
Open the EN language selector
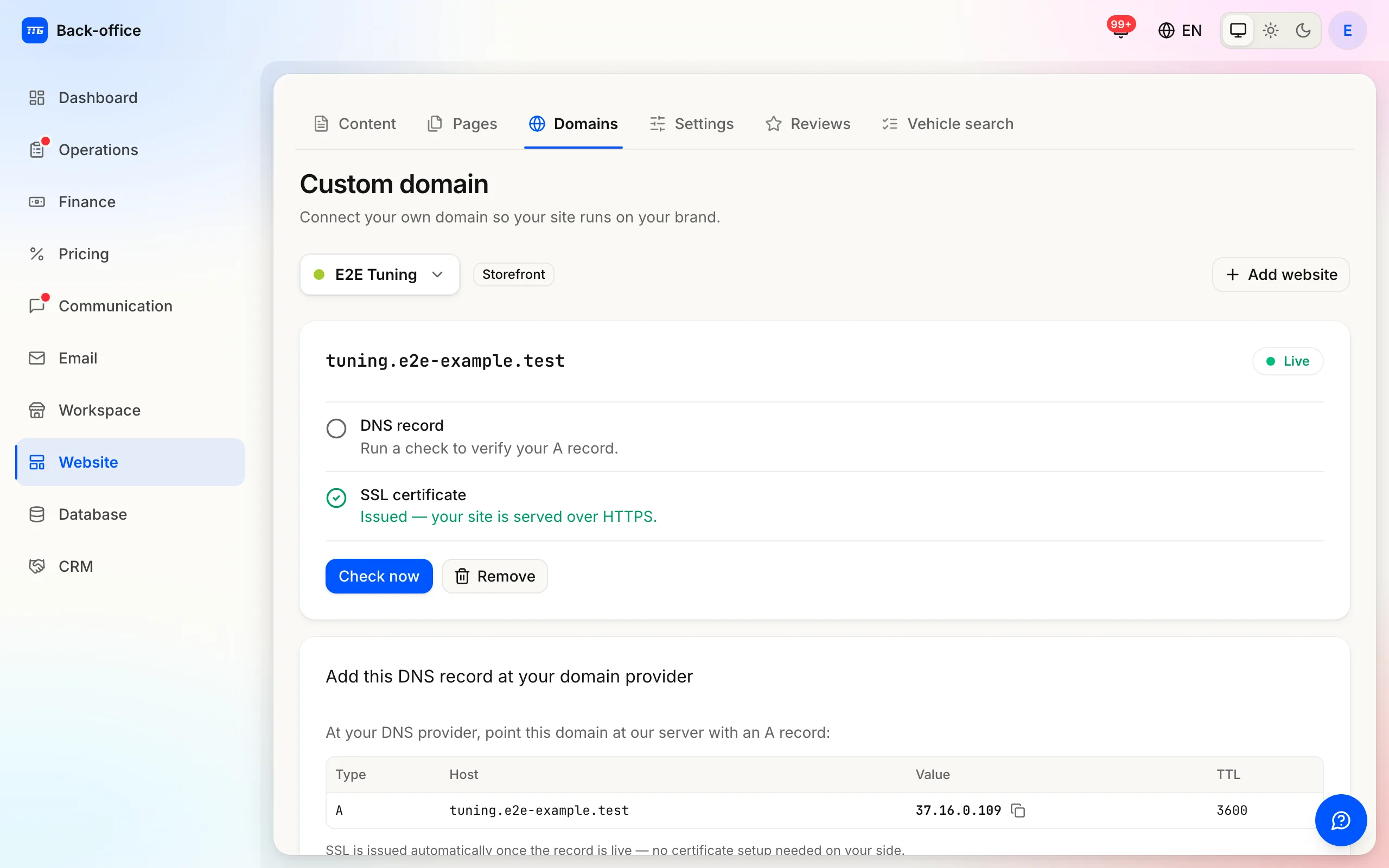pos(1180,30)
